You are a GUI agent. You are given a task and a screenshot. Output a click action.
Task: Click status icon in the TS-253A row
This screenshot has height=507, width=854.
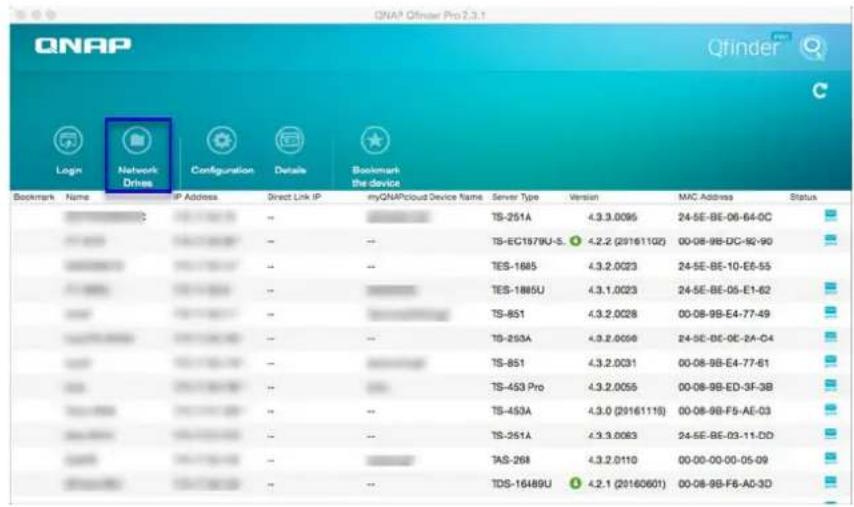[x=830, y=337]
